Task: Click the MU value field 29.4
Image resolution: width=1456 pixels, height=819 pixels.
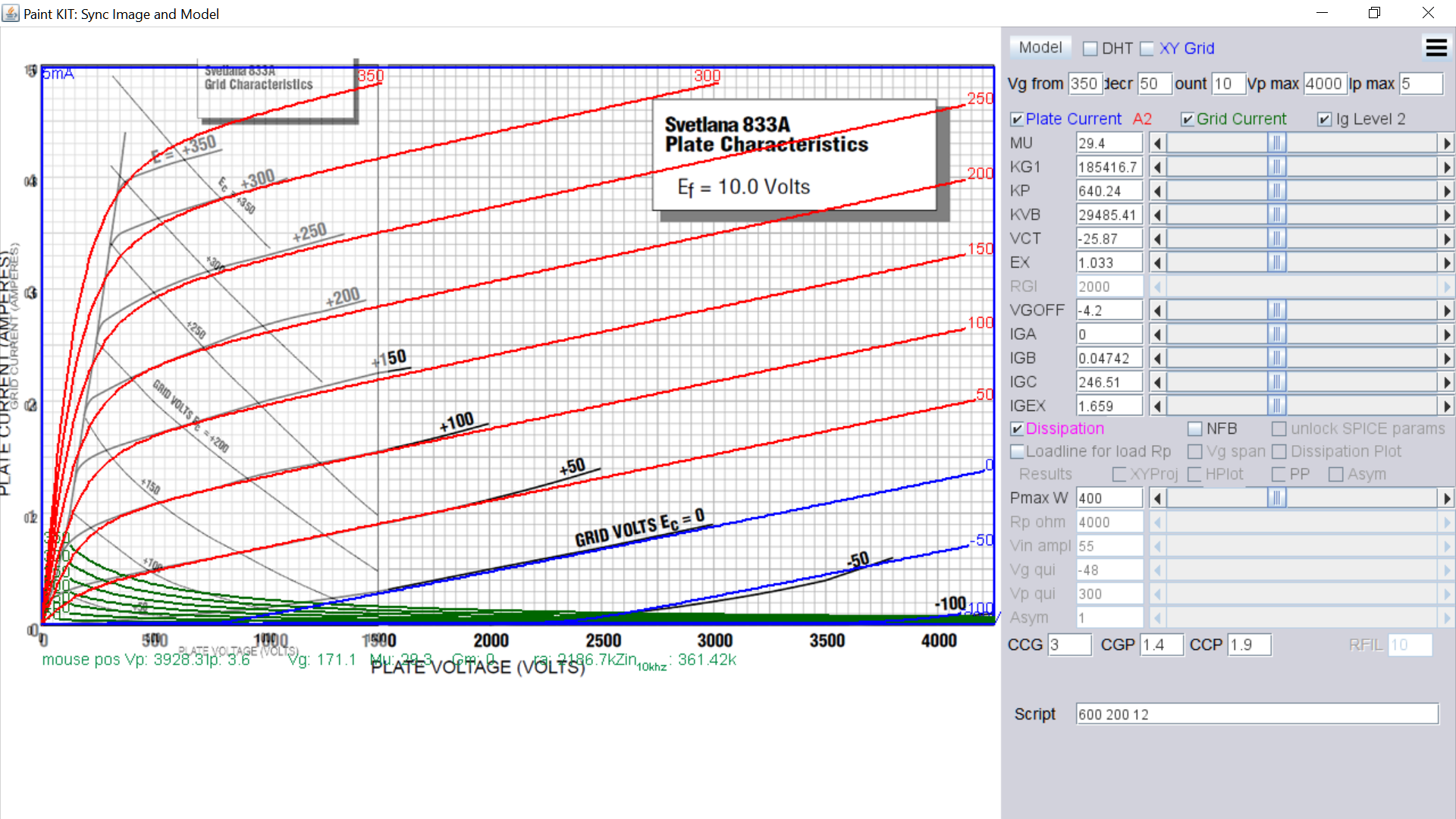Action: coord(1109,143)
